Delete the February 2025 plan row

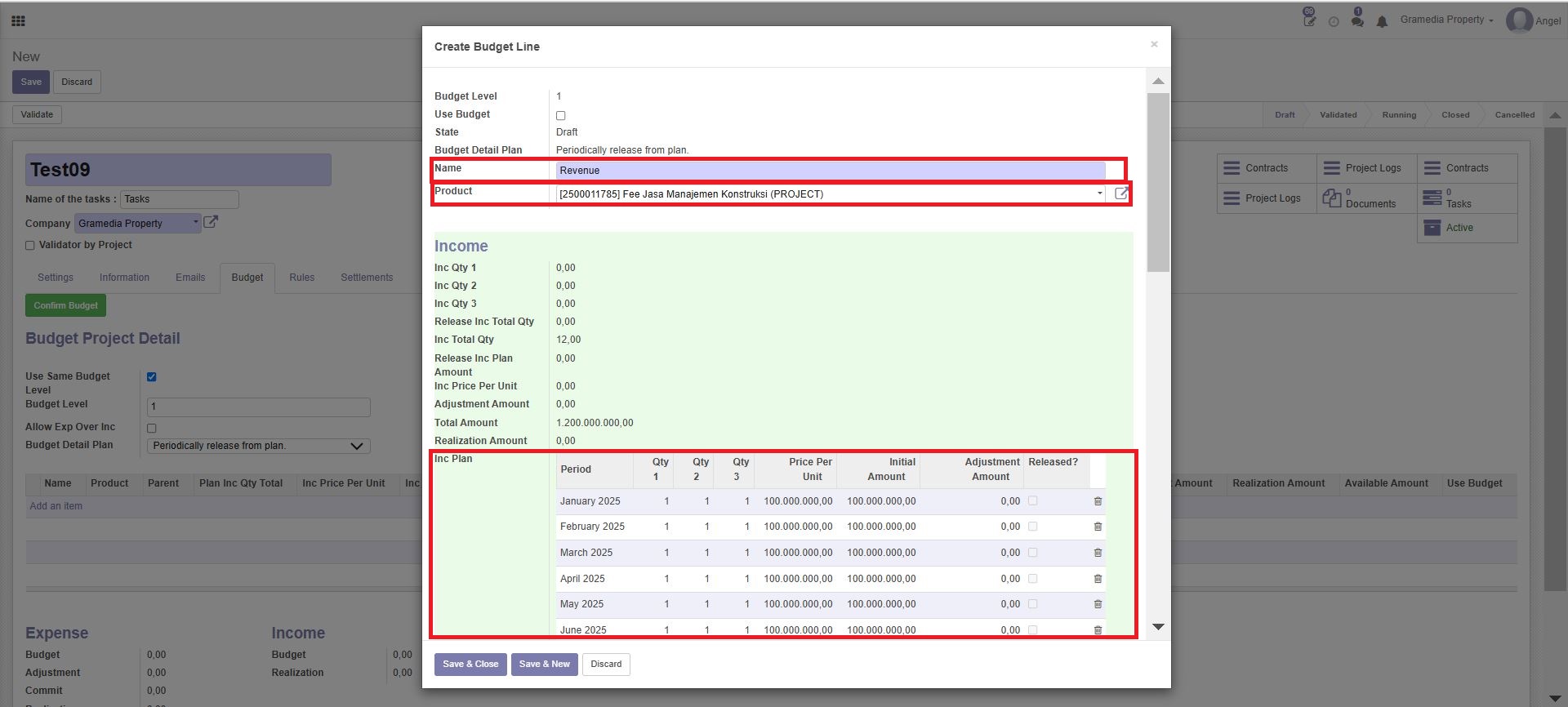coord(1098,527)
